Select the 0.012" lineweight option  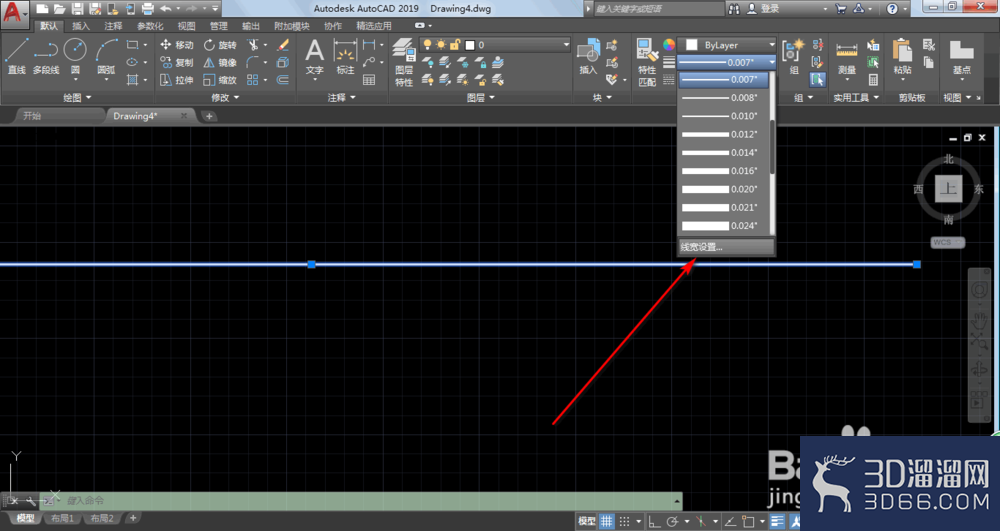[x=724, y=134]
